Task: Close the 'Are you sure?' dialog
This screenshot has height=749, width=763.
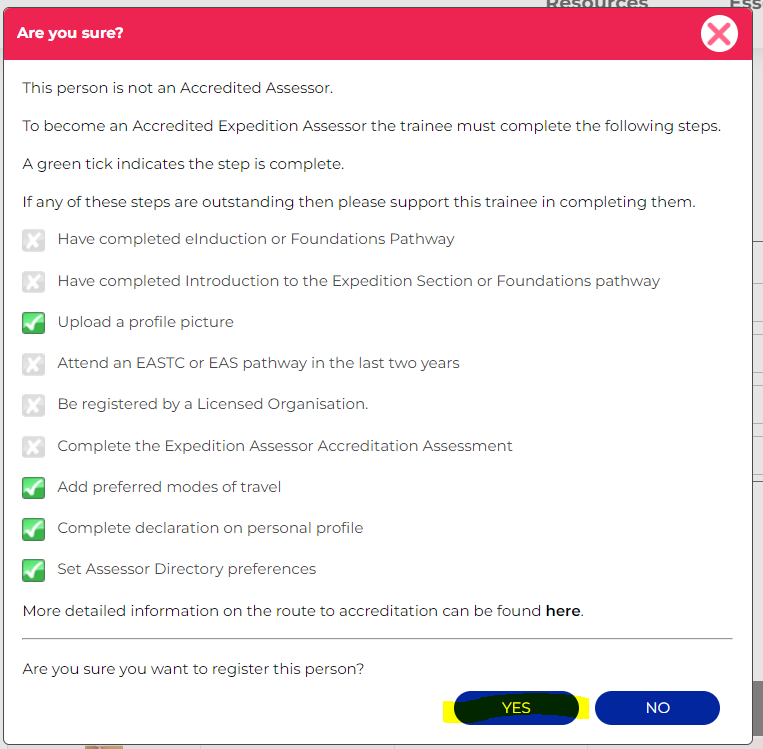Action: pyautogui.click(x=718, y=34)
